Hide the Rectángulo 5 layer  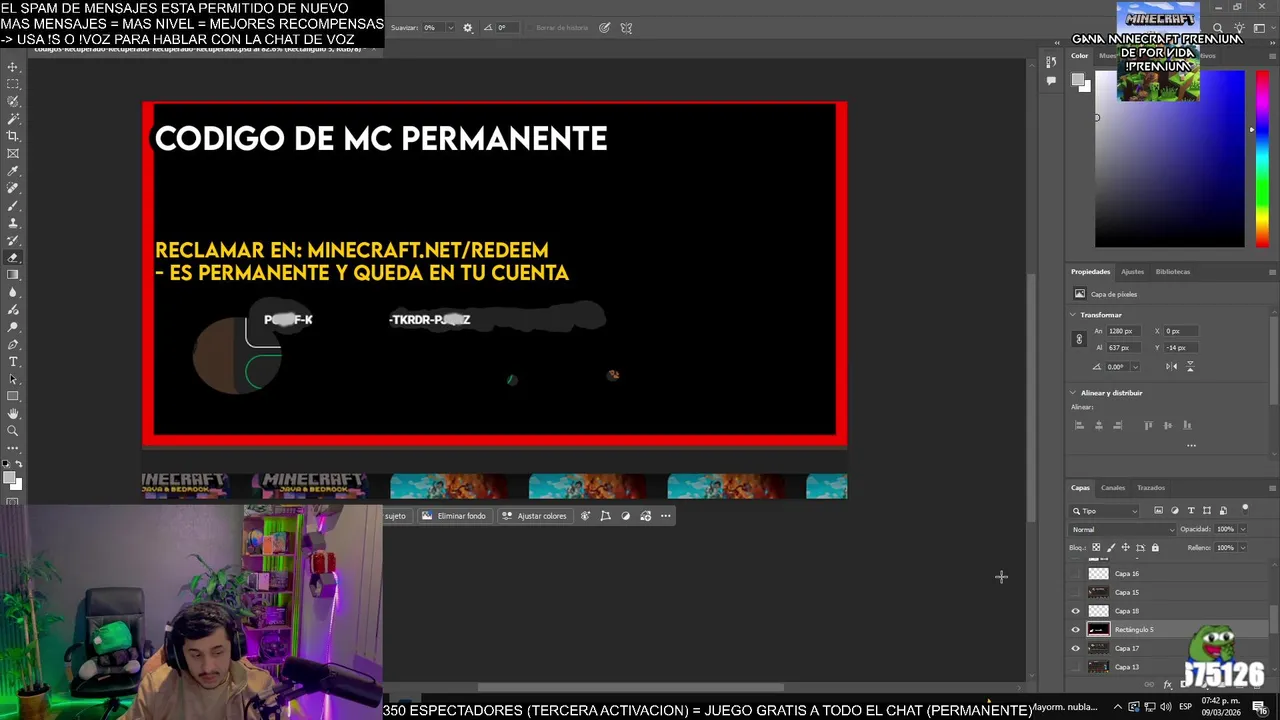1076,630
